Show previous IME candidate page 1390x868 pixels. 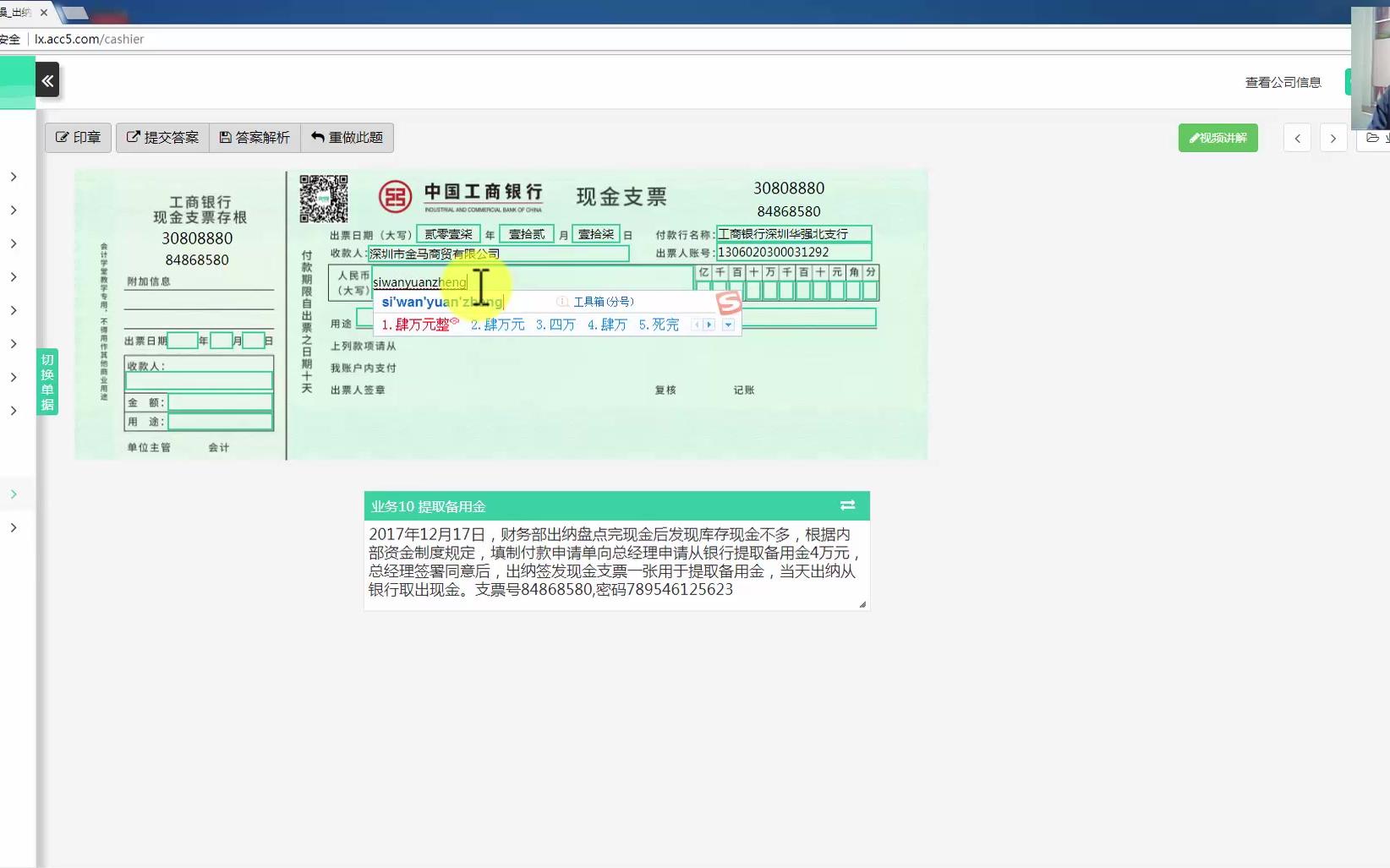pos(697,325)
